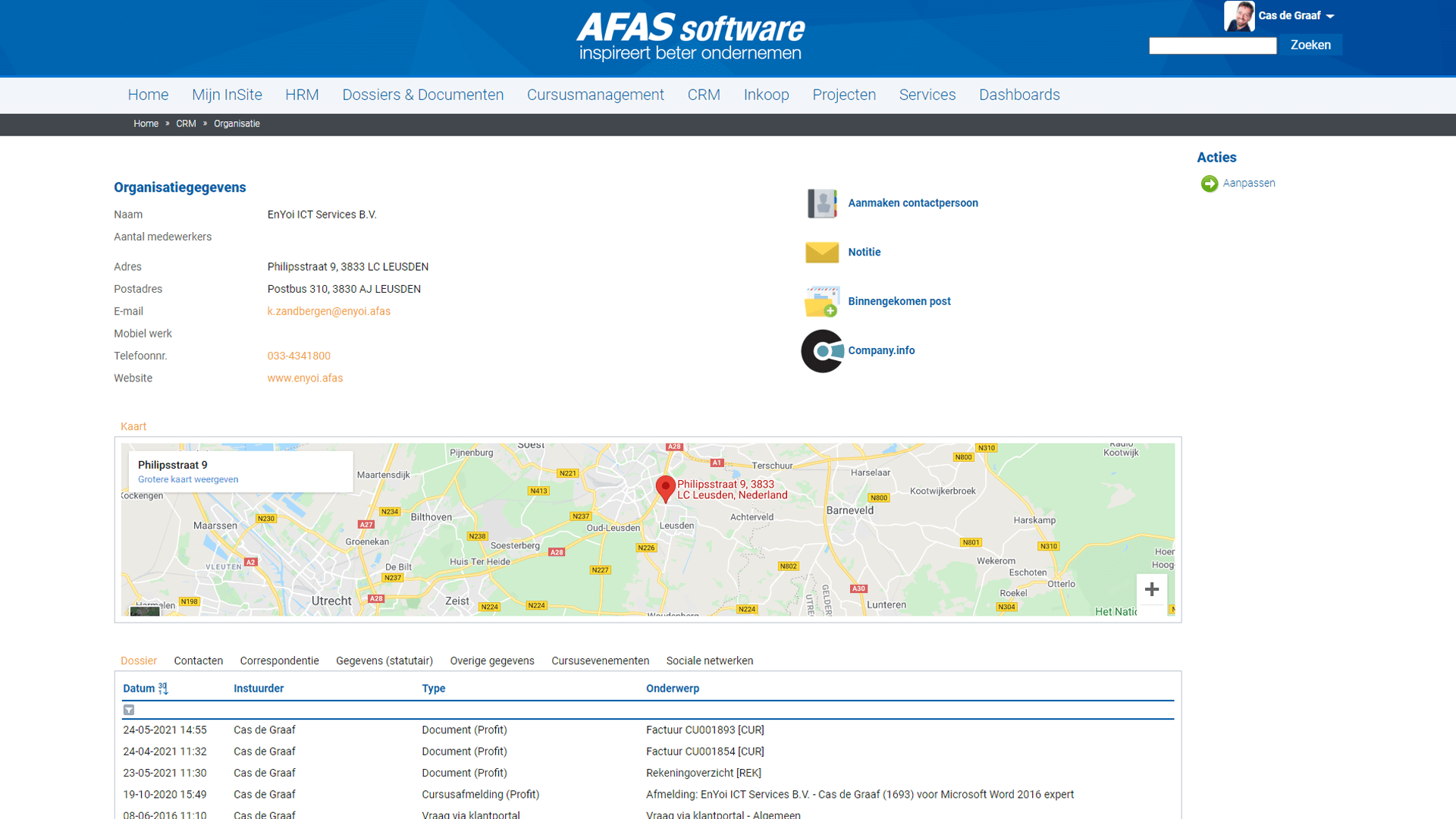Sort by the Onderwerp column header
Screen dimensions: 1456x819
[x=673, y=689]
